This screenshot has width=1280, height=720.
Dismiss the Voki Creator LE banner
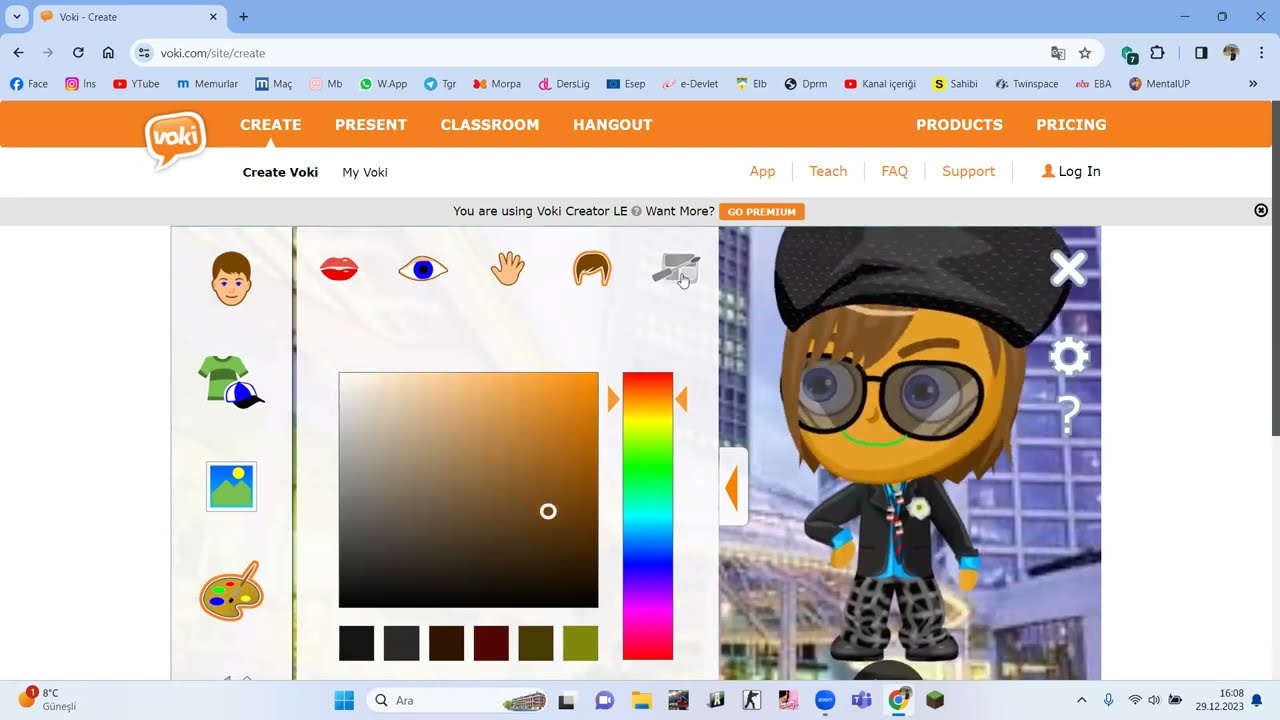point(1261,210)
